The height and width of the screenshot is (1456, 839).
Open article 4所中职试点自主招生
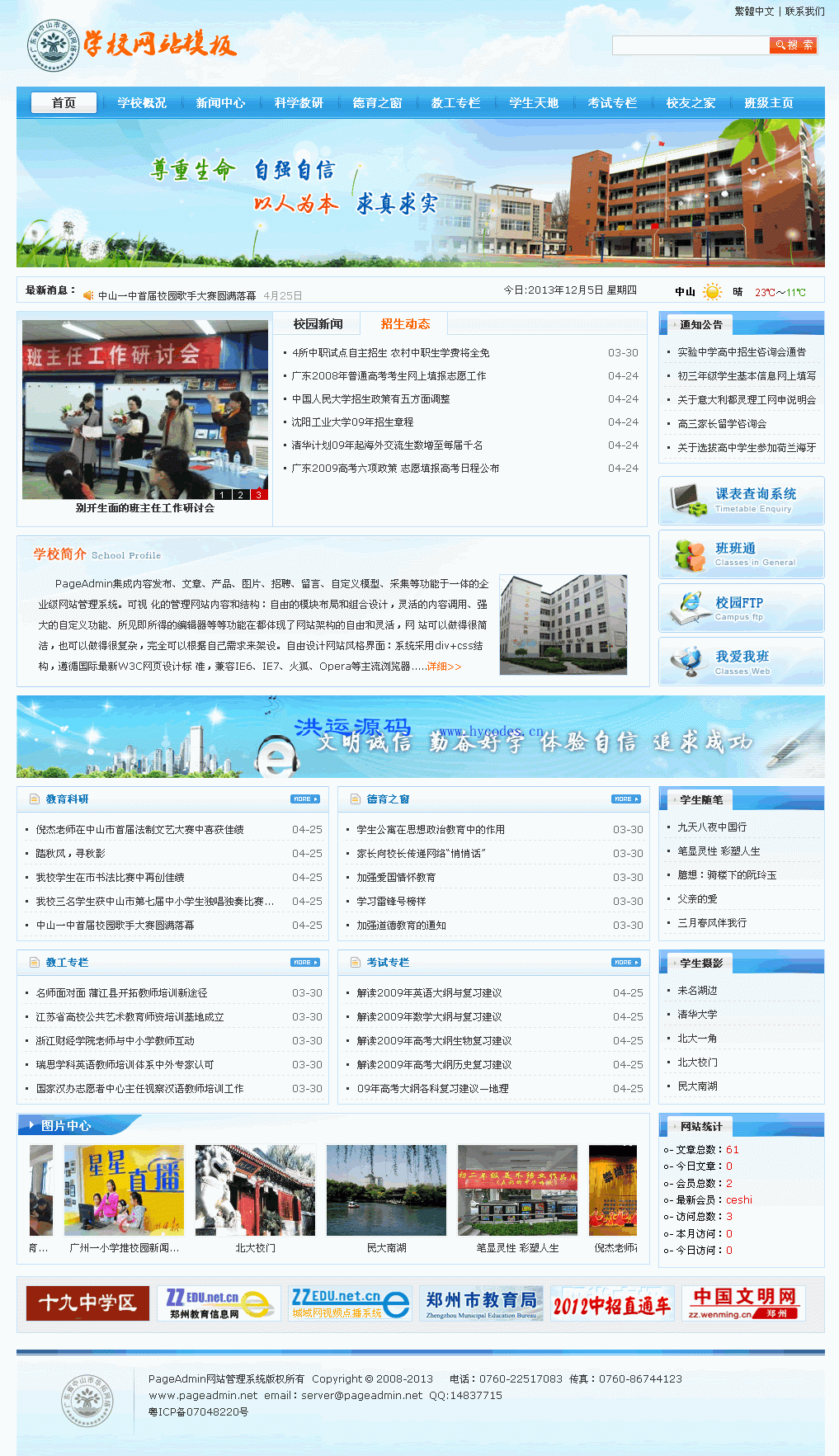click(x=390, y=353)
